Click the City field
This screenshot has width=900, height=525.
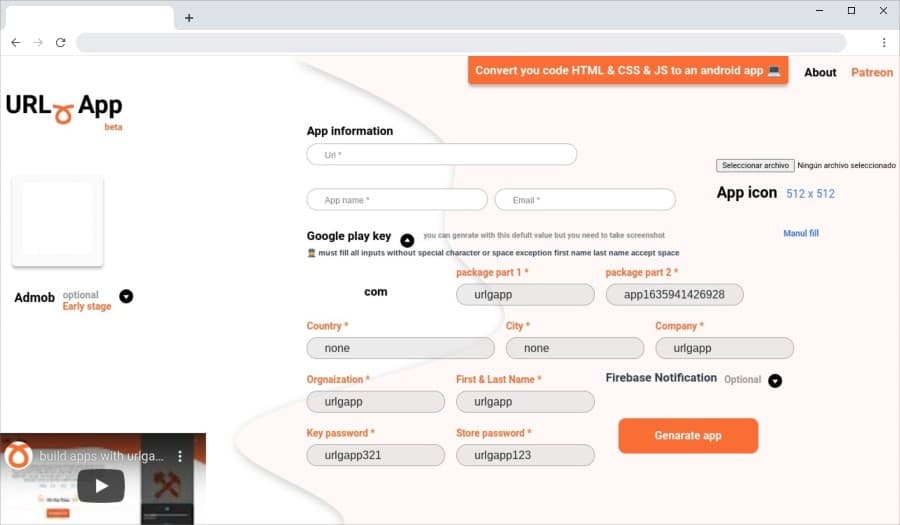click(x=575, y=348)
